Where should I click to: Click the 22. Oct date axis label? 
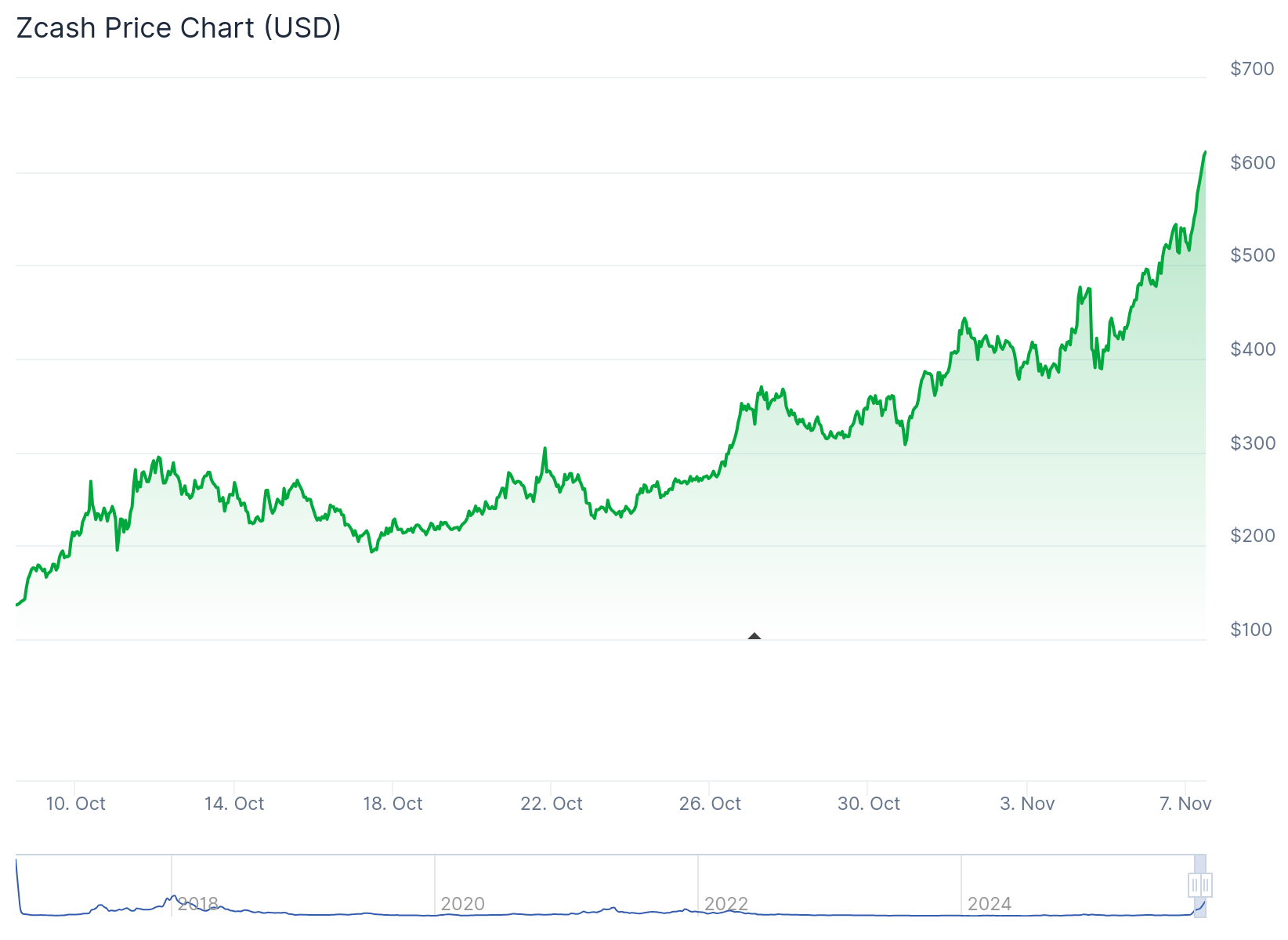552,804
